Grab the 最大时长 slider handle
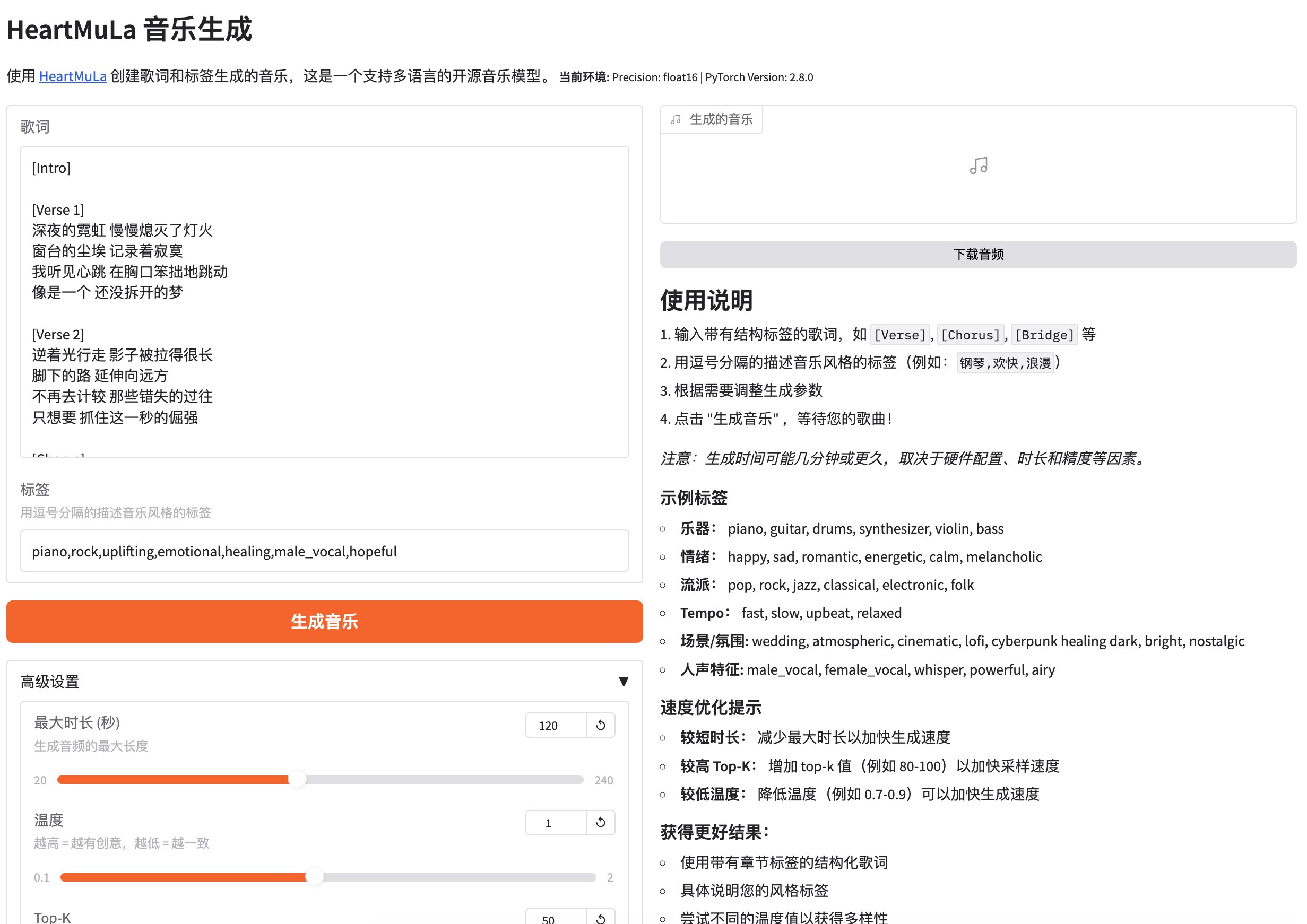This screenshot has width=1307, height=924. 297,780
